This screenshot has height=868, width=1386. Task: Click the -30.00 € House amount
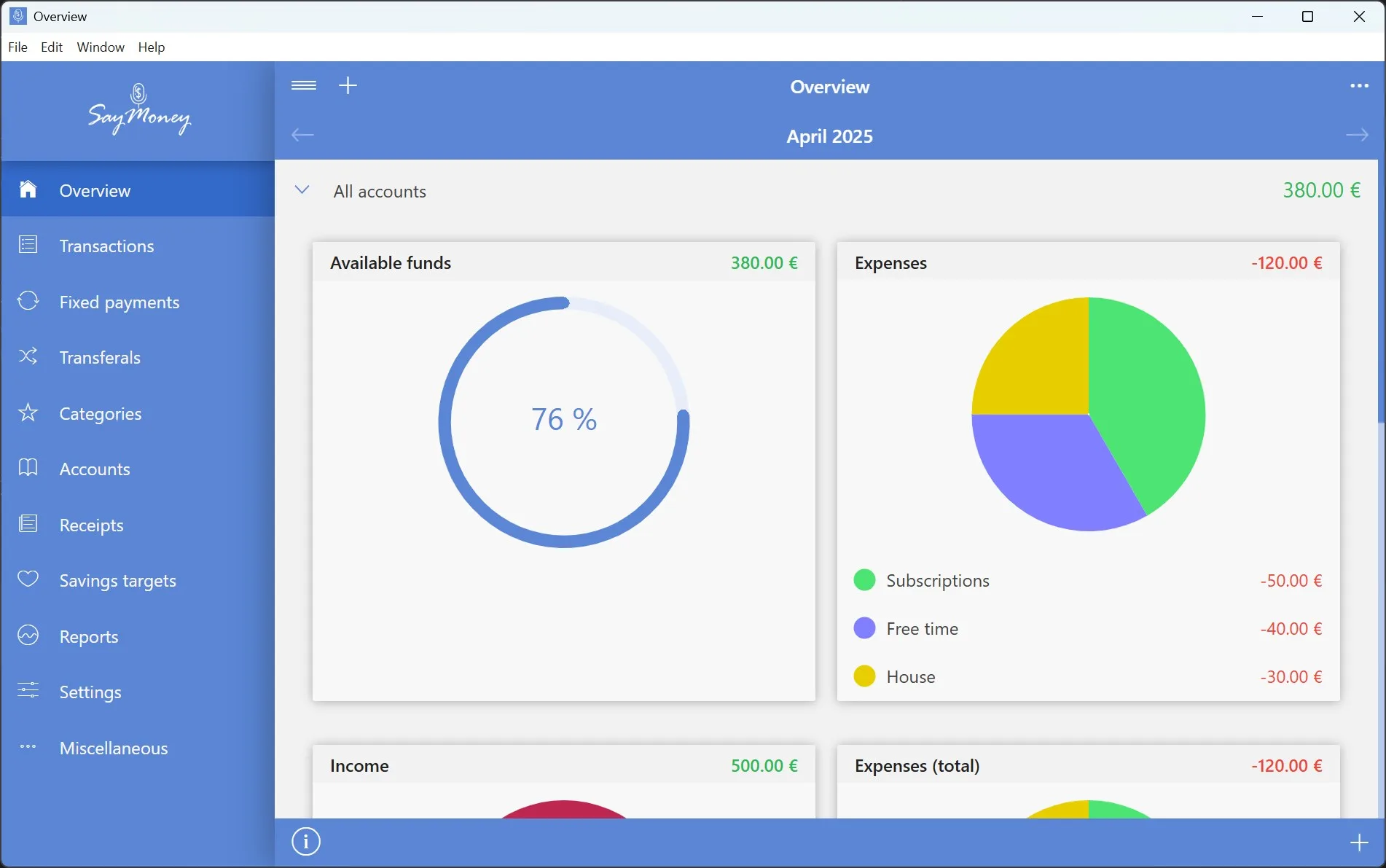[x=1291, y=677]
